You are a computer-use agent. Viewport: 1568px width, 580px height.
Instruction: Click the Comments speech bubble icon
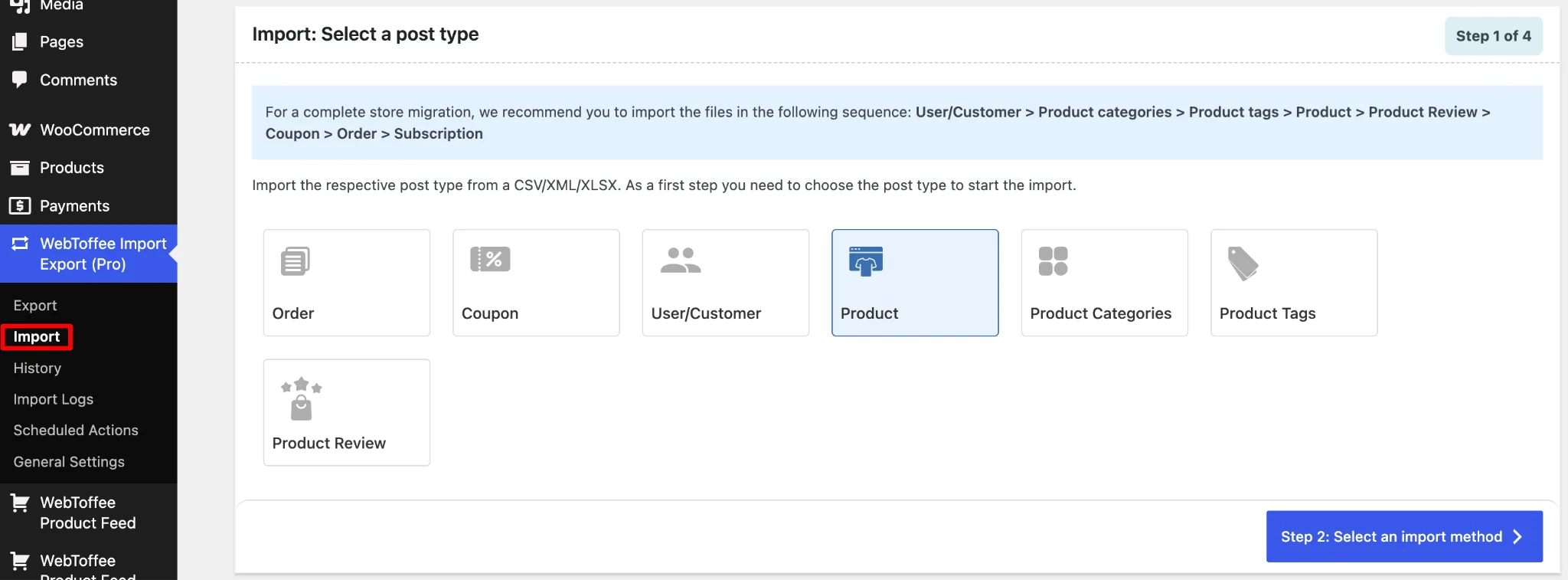[x=20, y=80]
